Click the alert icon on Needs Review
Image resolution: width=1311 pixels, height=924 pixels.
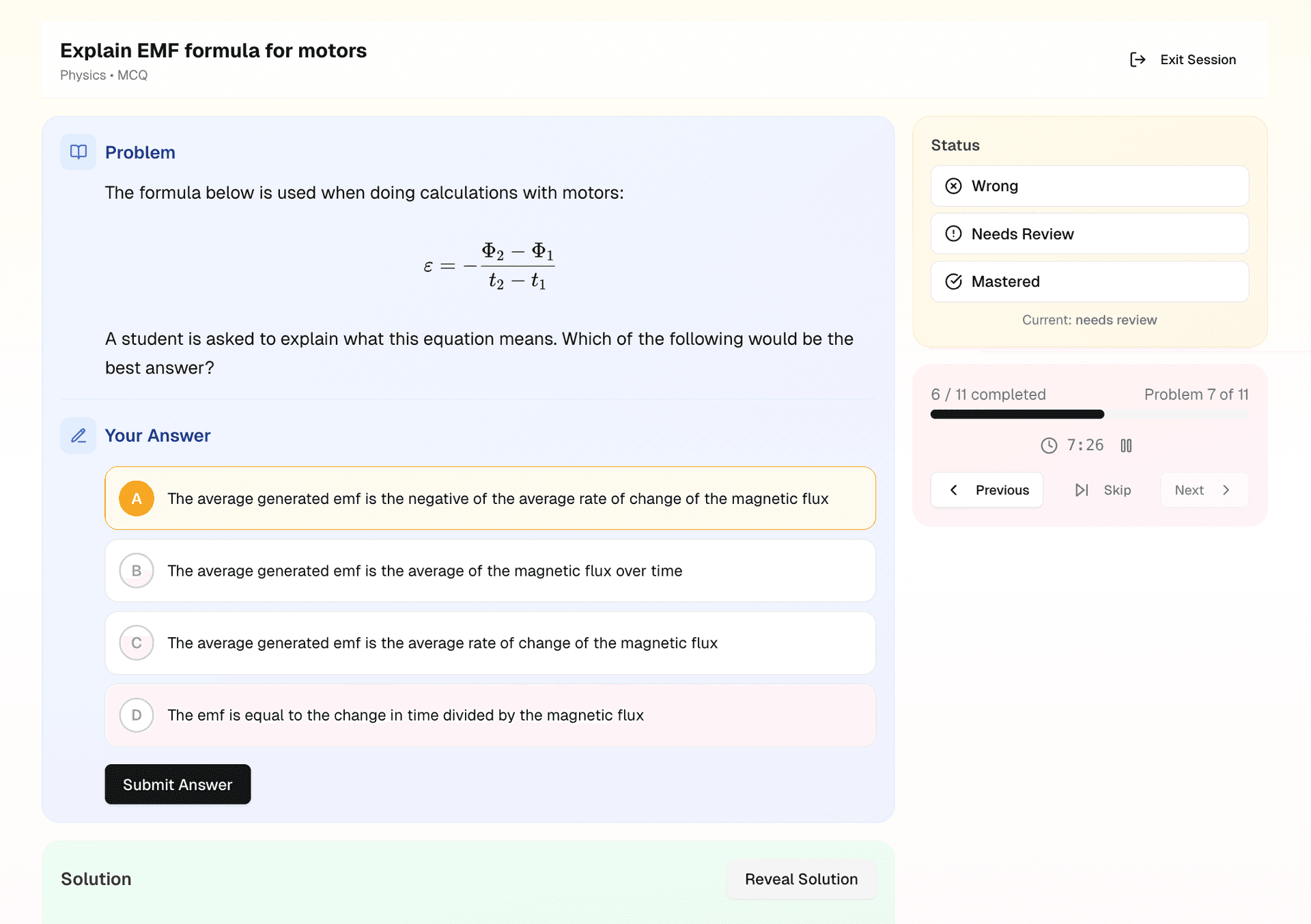point(954,234)
